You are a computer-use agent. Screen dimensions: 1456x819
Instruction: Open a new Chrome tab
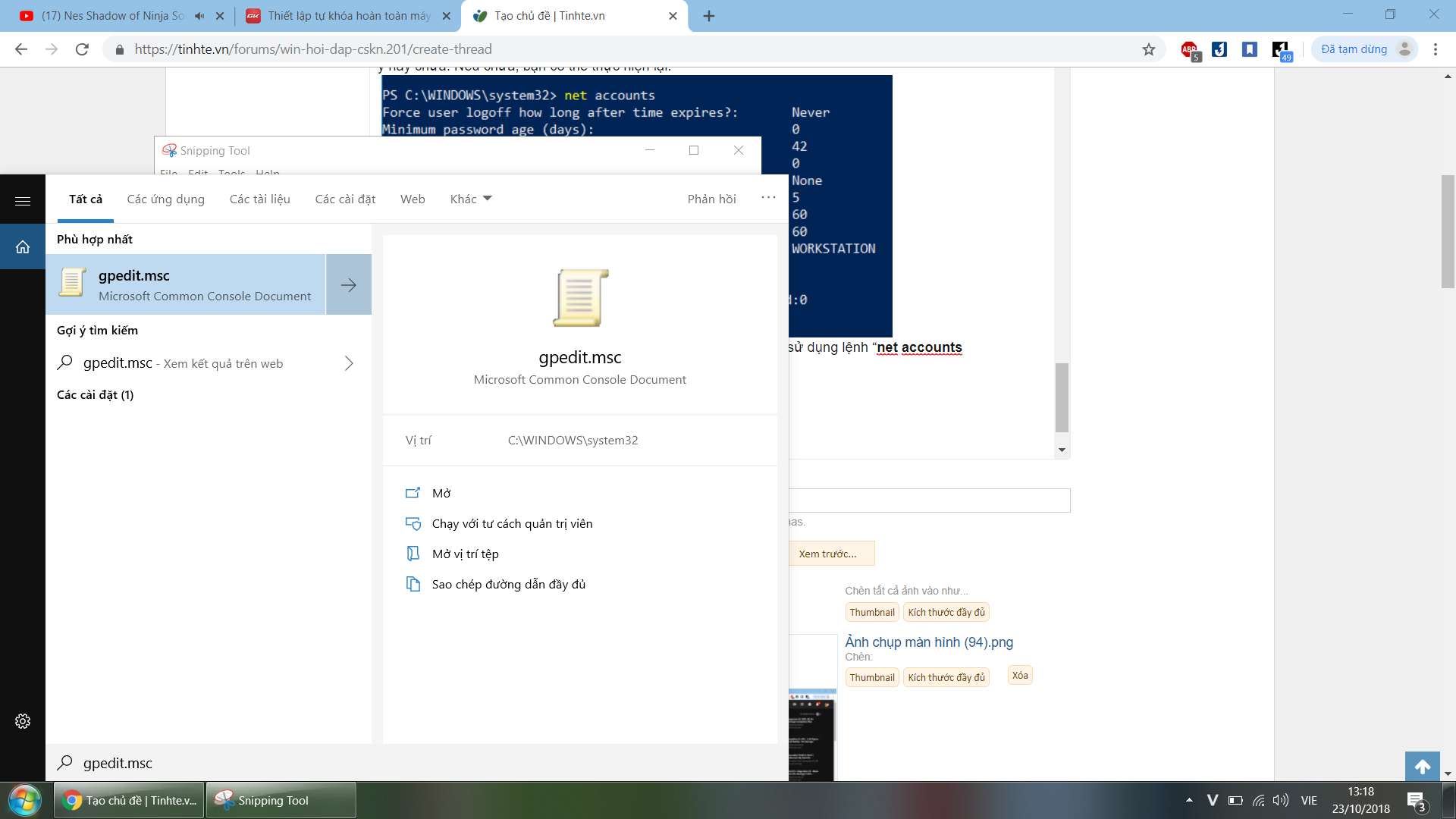709,16
